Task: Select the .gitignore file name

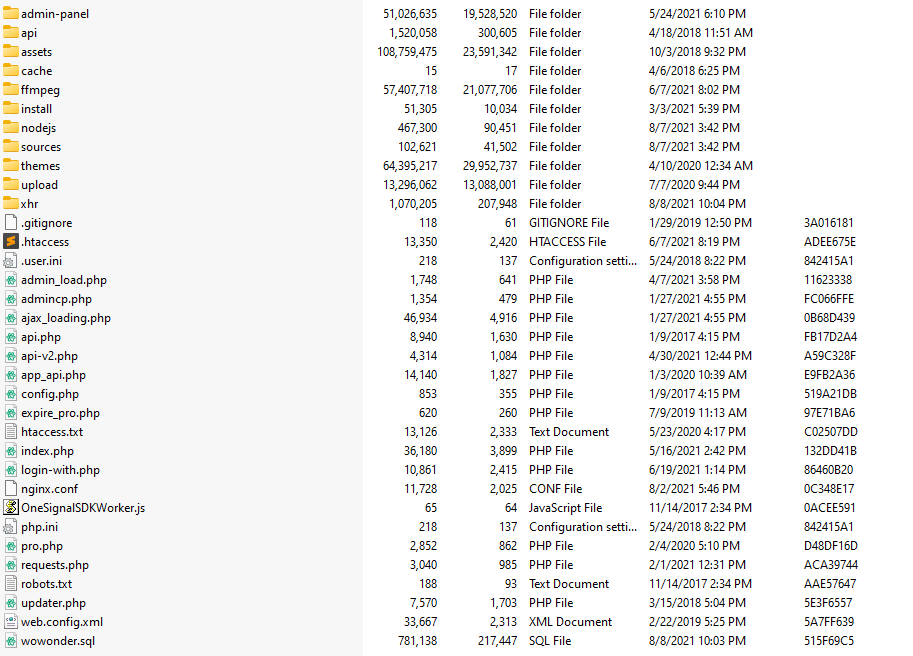Action: [x=46, y=223]
